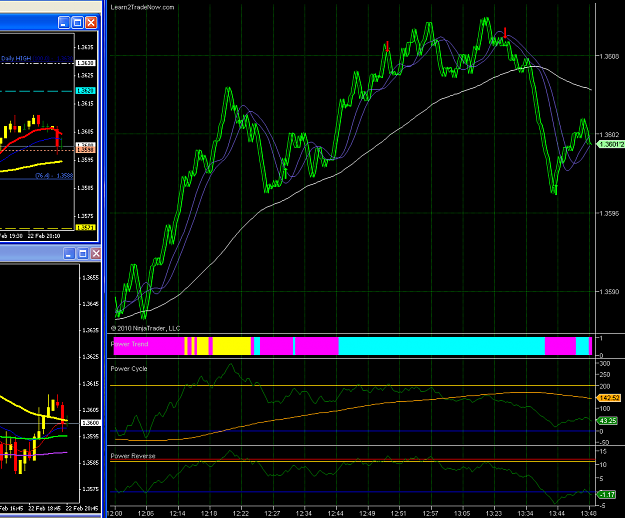The image size is (625, 518).
Task: Click the yellow 1.3571 price tag in upper-left window
Action: click(86, 228)
